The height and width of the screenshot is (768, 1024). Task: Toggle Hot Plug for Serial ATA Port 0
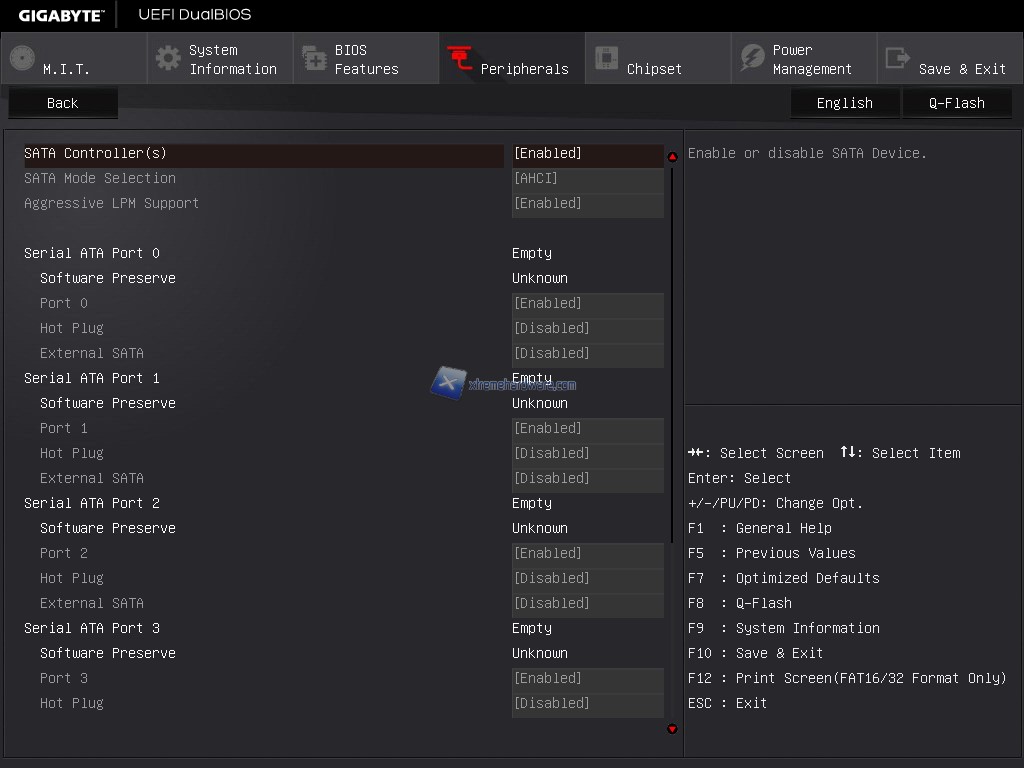587,329
